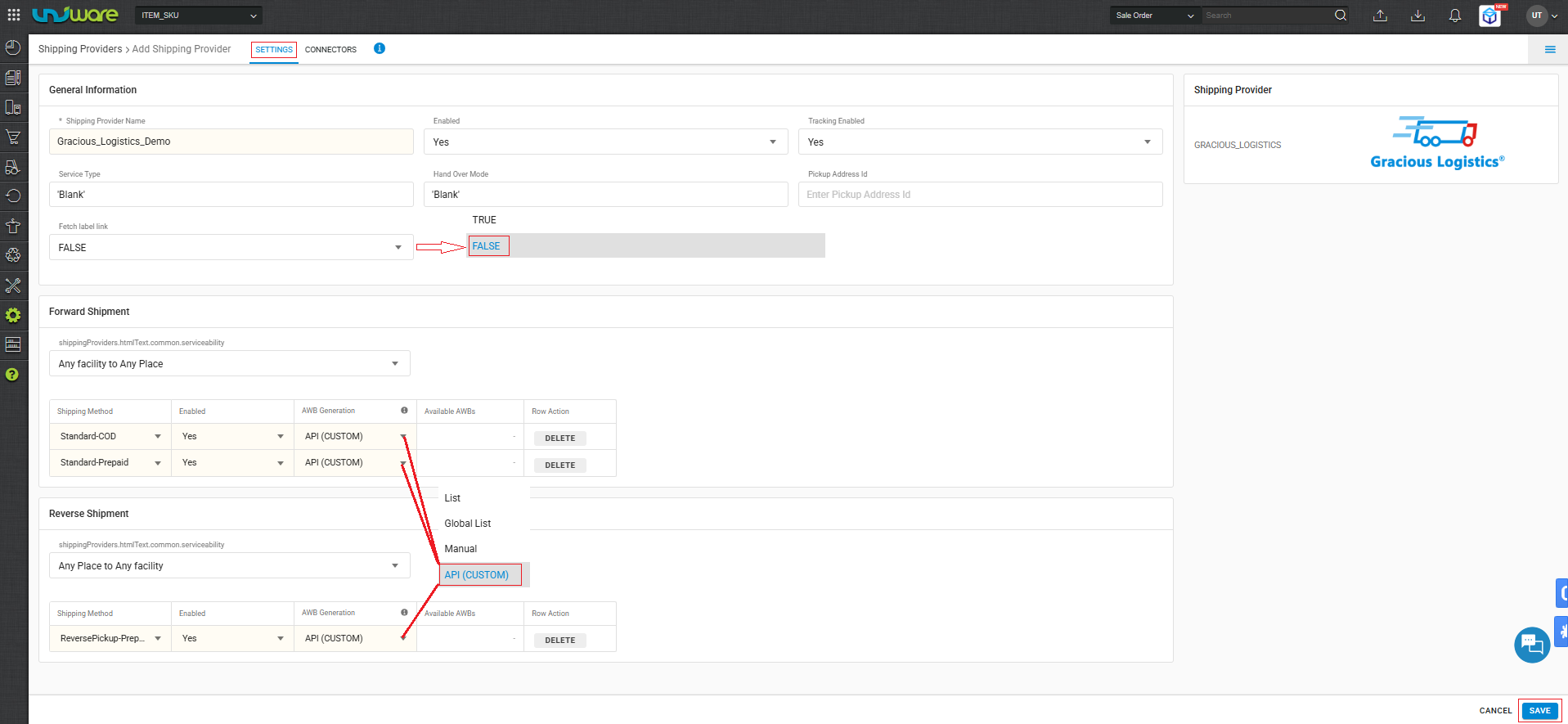The image size is (1568, 724).
Task: Open the dashboard pie chart sidebar icon
Action: click(13, 47)
